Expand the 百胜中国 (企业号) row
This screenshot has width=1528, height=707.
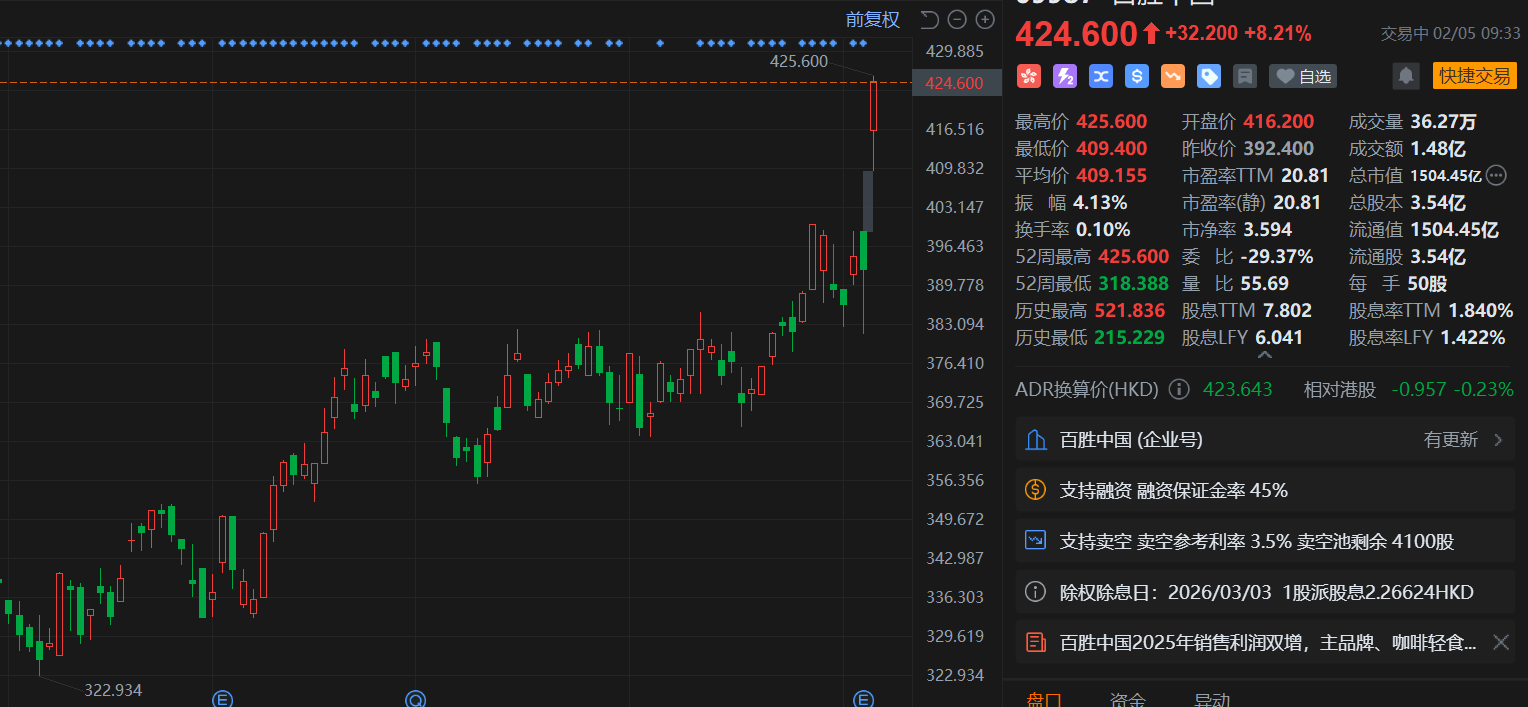[x=1497, y=440]
